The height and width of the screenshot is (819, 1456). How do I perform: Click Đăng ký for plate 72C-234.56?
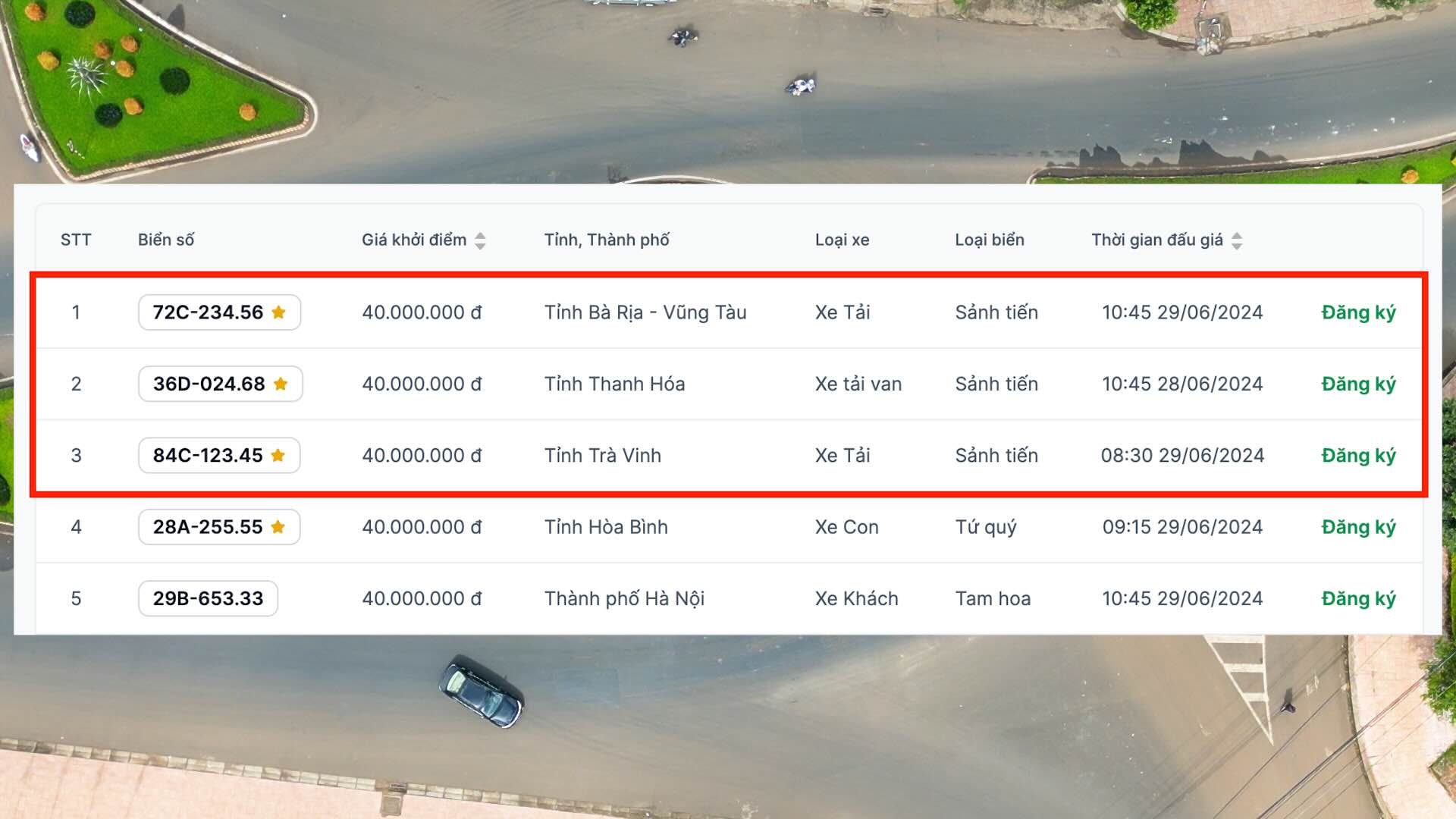coord(1358,312)
